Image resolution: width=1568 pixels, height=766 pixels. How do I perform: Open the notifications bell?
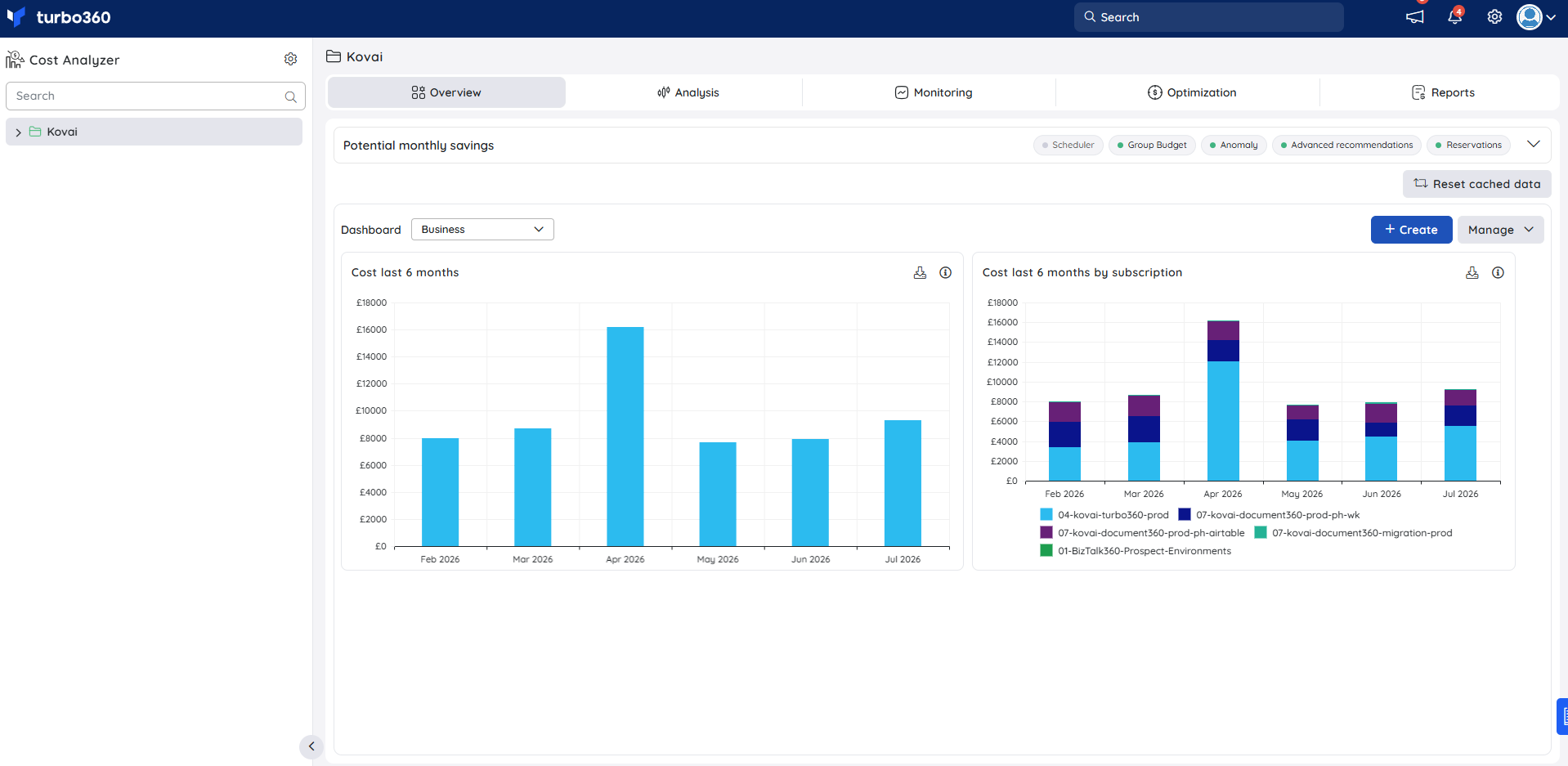pyautogui.click(x=1455, y=17)
